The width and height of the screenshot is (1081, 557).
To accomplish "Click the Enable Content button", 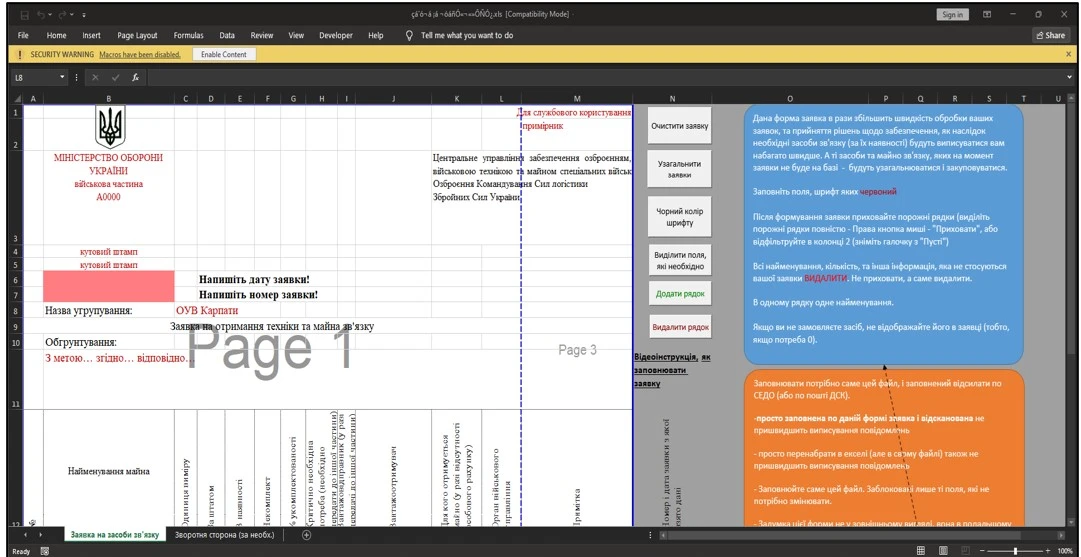I will tap(224, 54).
